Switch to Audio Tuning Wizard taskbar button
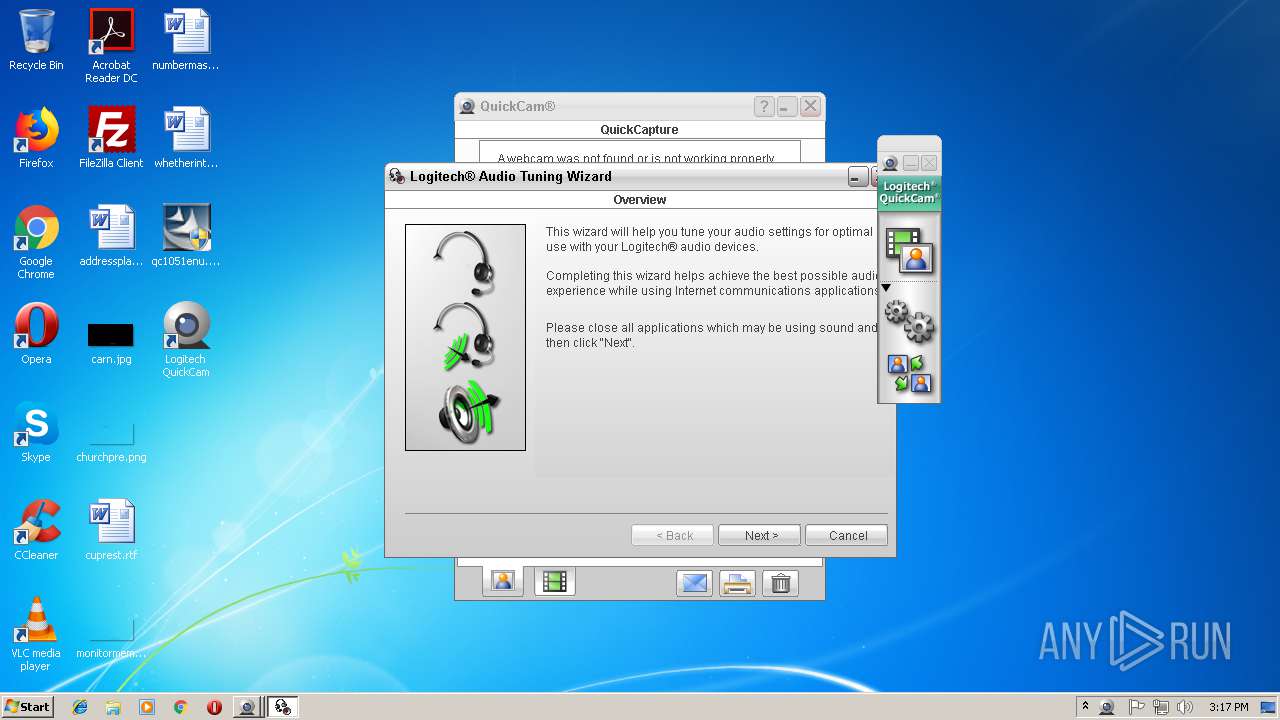1280x720 pixels. pyautogui.click(x=282, y=707)
